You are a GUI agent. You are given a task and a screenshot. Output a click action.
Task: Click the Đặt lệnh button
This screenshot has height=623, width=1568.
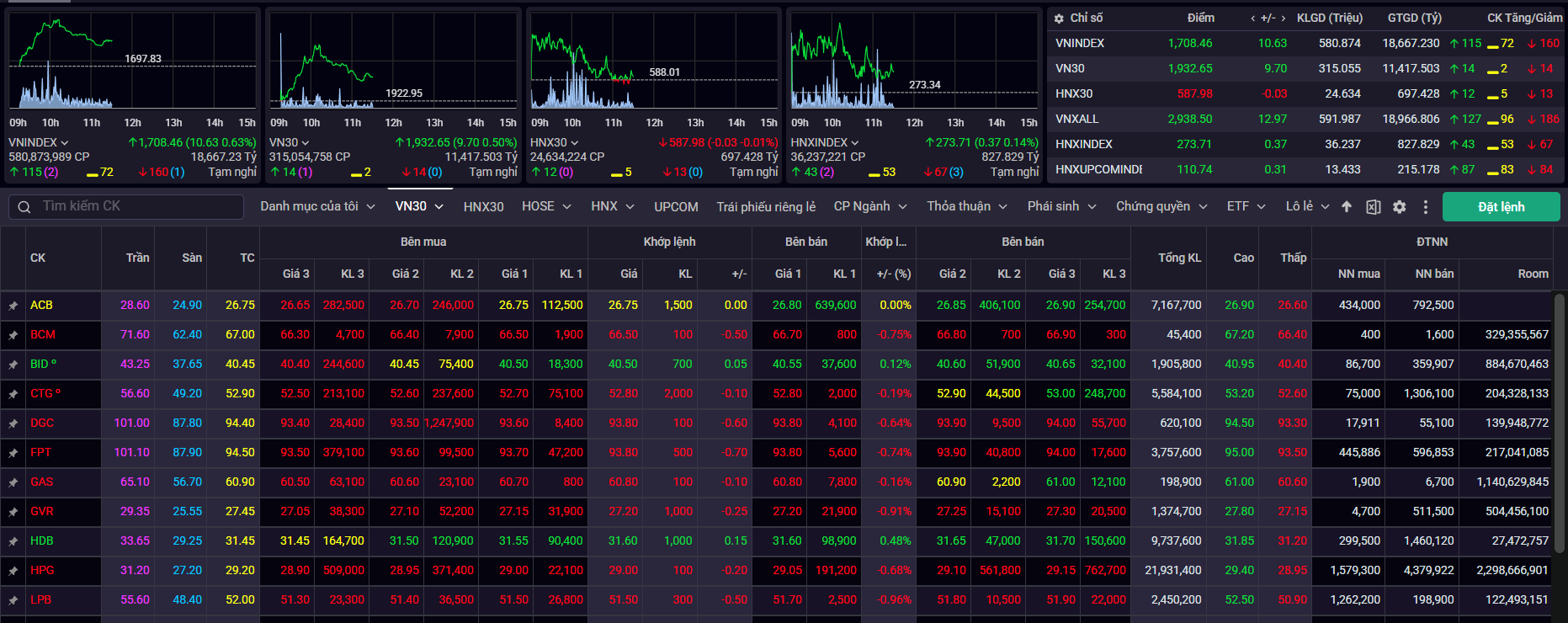pos(1501,207)
